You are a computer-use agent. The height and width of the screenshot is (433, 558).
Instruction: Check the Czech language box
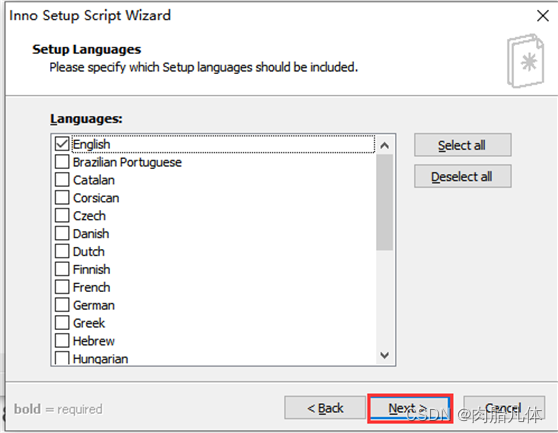point(62,215)
